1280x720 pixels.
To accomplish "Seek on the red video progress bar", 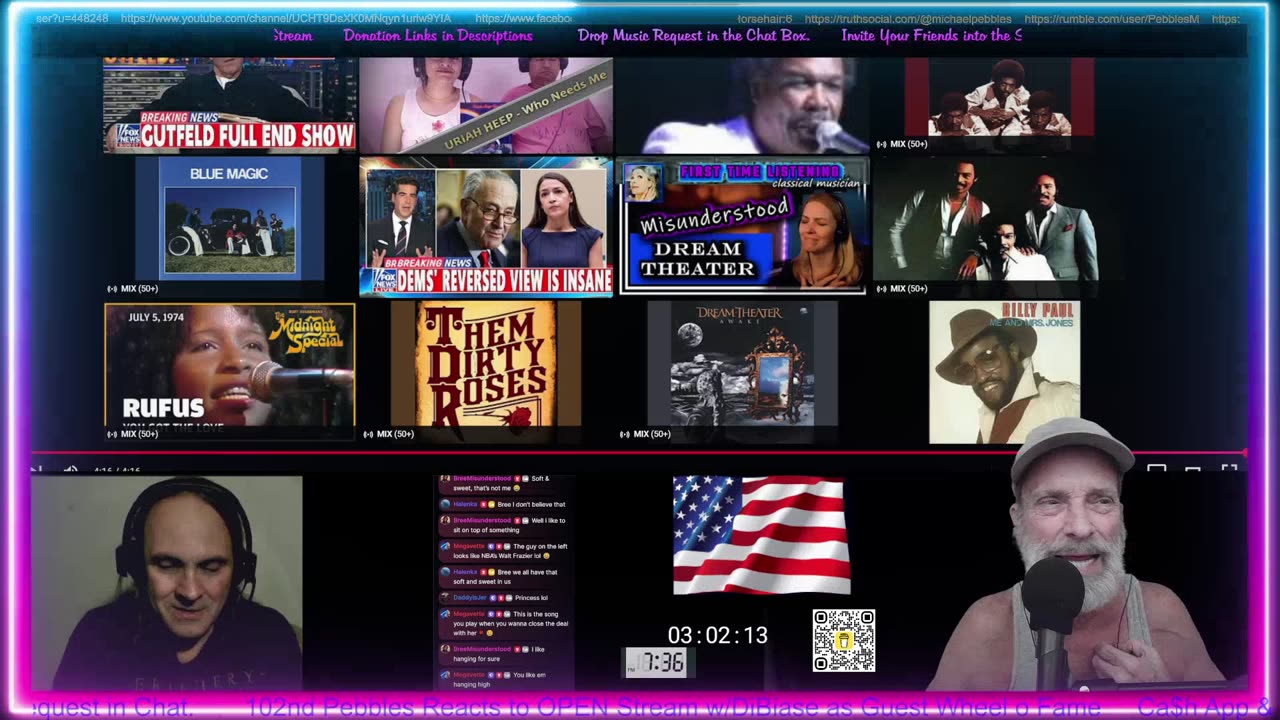I will coord(640,453).
